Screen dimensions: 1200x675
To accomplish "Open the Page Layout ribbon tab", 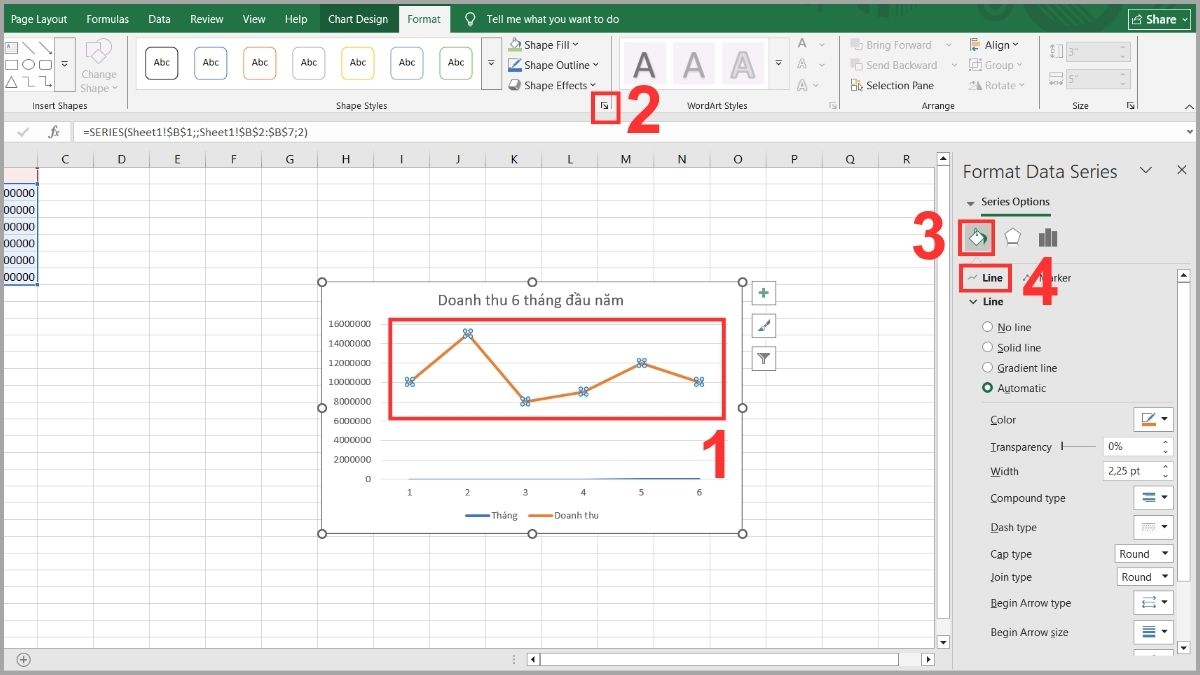I will point(39,19).
